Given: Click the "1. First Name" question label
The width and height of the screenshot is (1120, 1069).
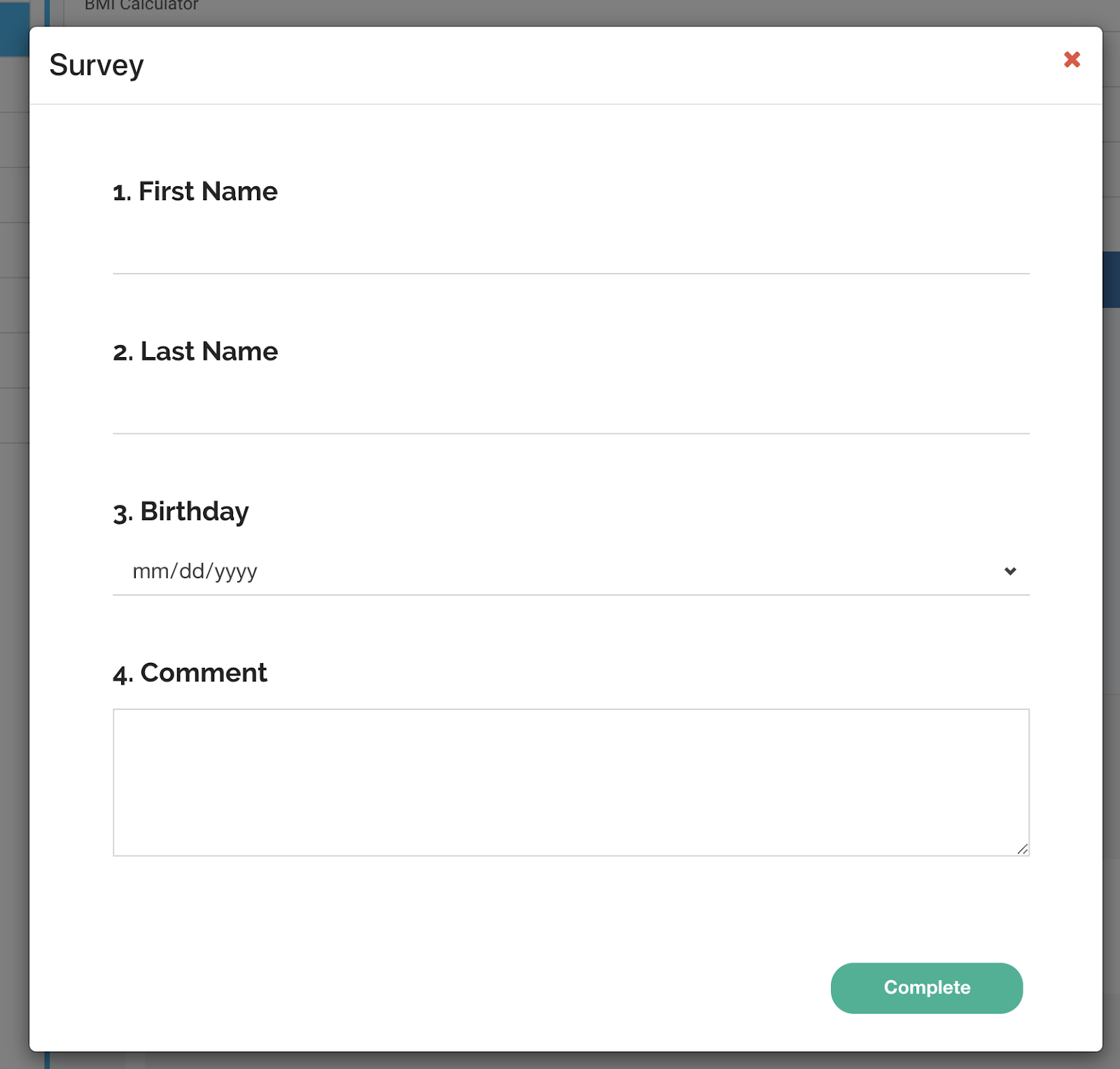Looking at the screenshot, I should [195, 191].
